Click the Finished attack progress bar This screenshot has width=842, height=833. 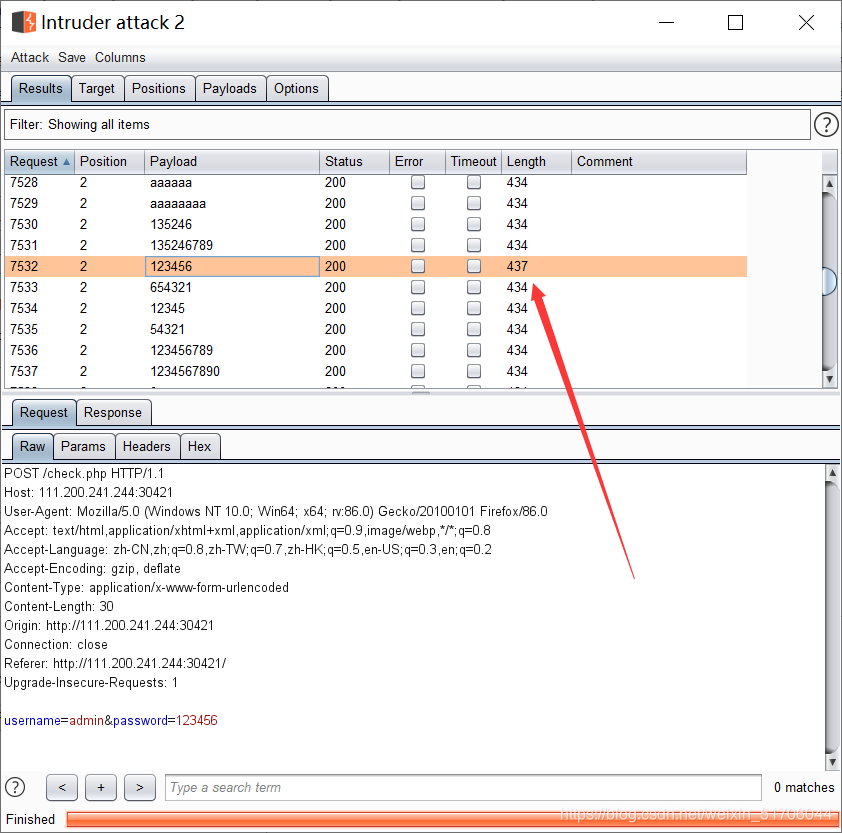point(452,819)
